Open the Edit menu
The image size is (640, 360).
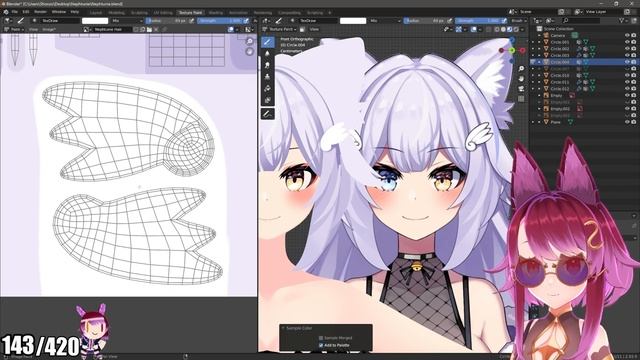pos(26,12)
